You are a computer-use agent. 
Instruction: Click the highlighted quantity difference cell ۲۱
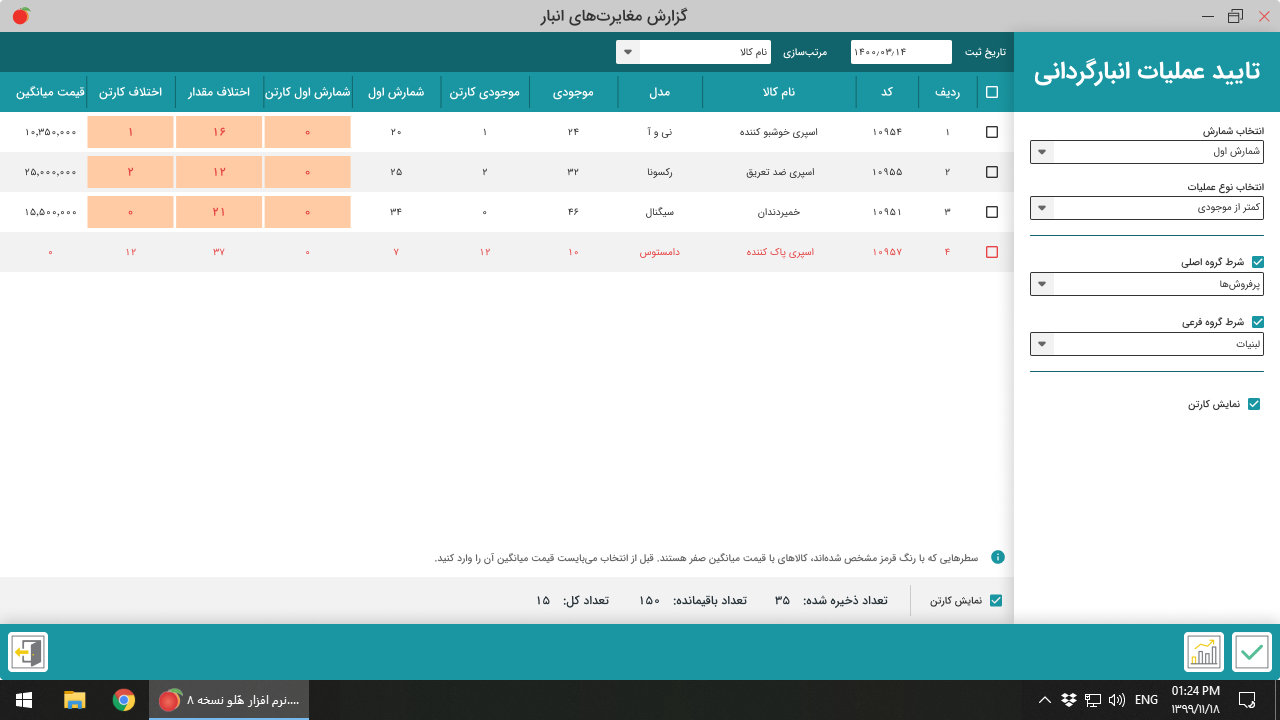219,212
